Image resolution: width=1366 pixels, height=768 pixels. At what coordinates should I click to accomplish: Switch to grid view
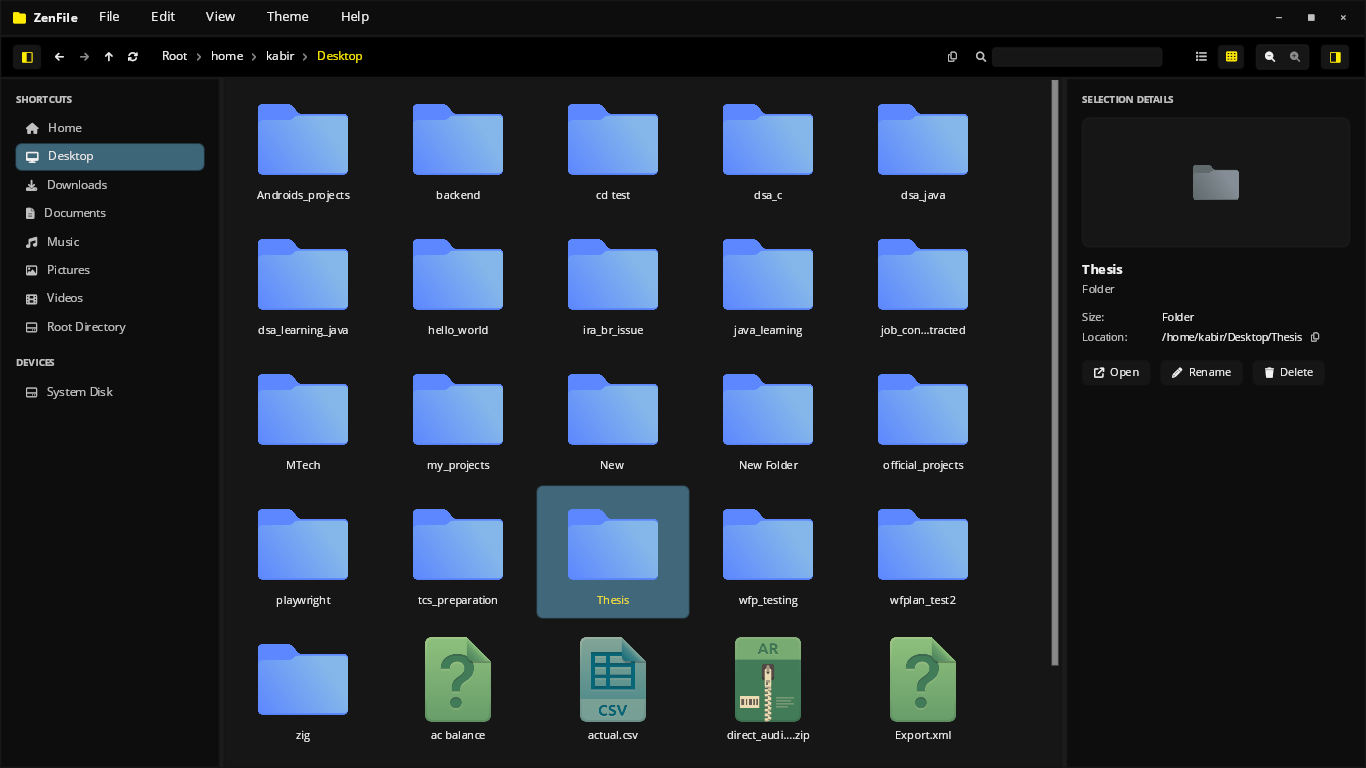pos(1232,57)
